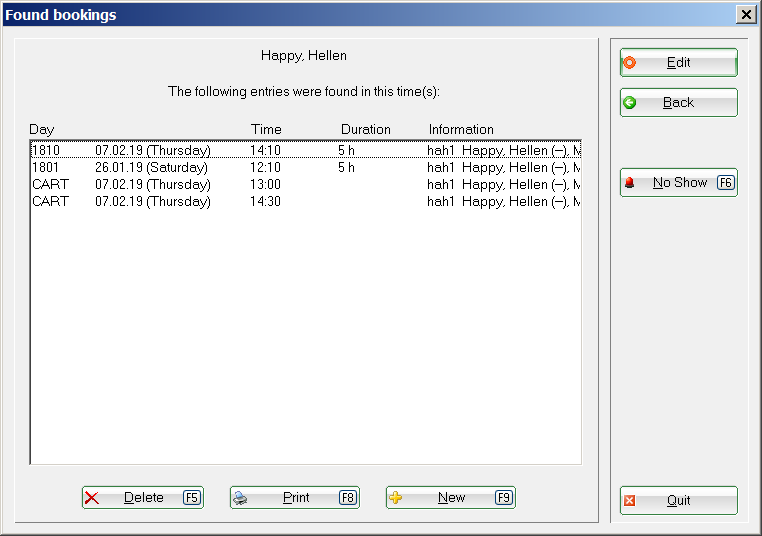Click the 07.02.19 (Thursday) date in the 14:30 row
This screenshot has width=762, height=536.
click(153, 201)
